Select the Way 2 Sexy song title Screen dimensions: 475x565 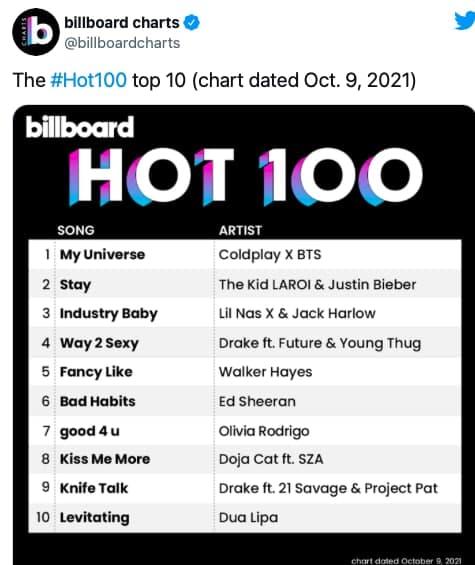[99, 343]
